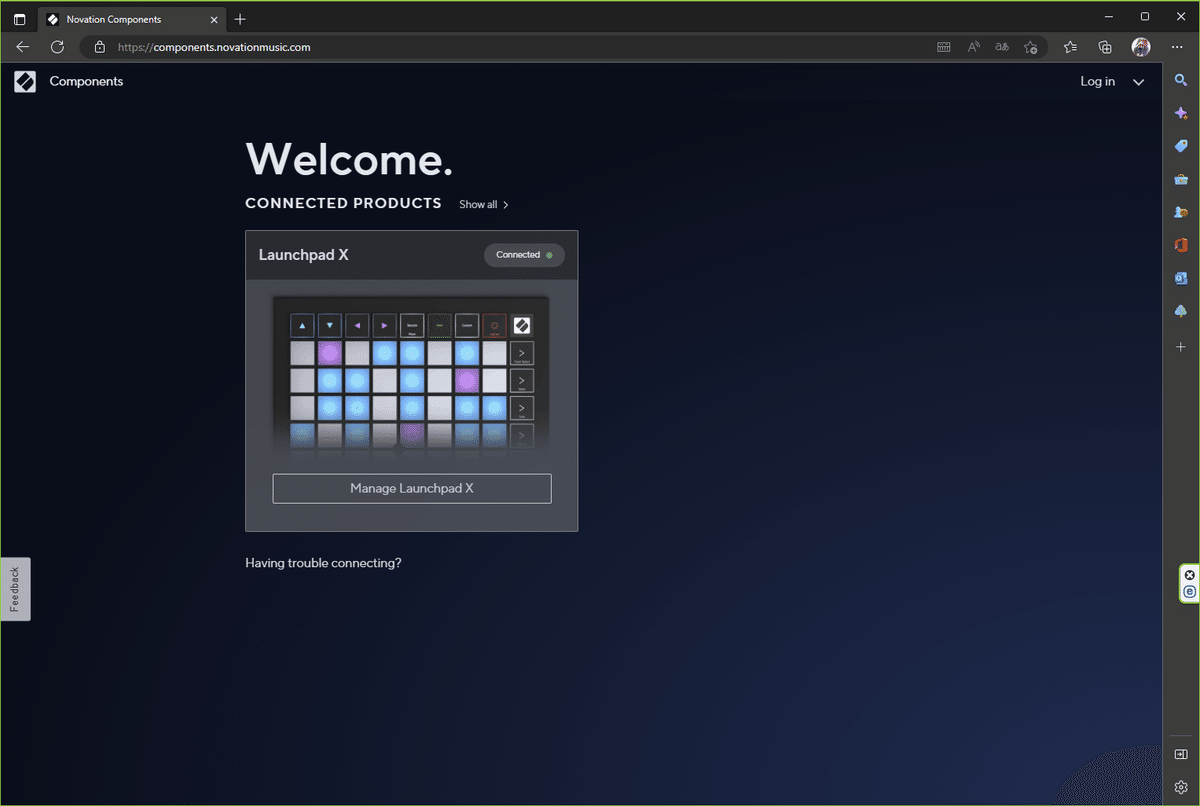Open Having trouble connecting? help link
Screen dimensions: 1200x806
point(323,563)
